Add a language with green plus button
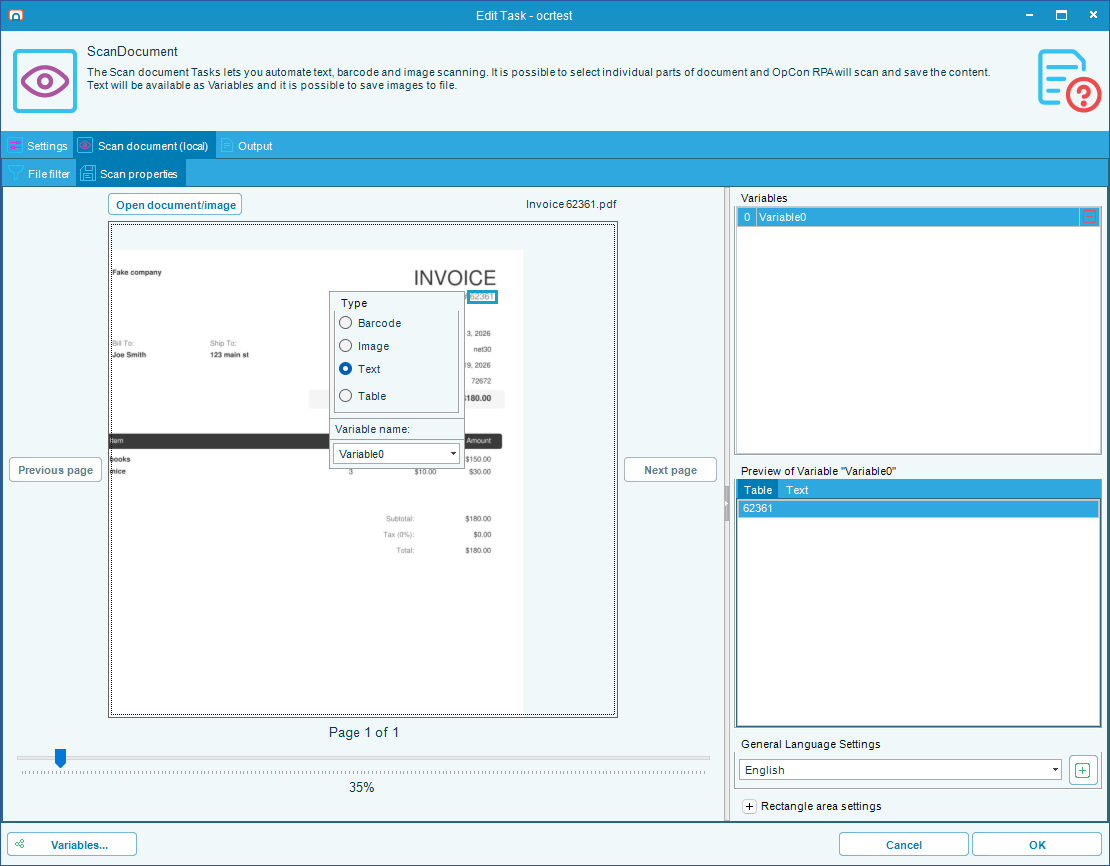This screenshot has height=866, width=1110. click(1082, 770)
